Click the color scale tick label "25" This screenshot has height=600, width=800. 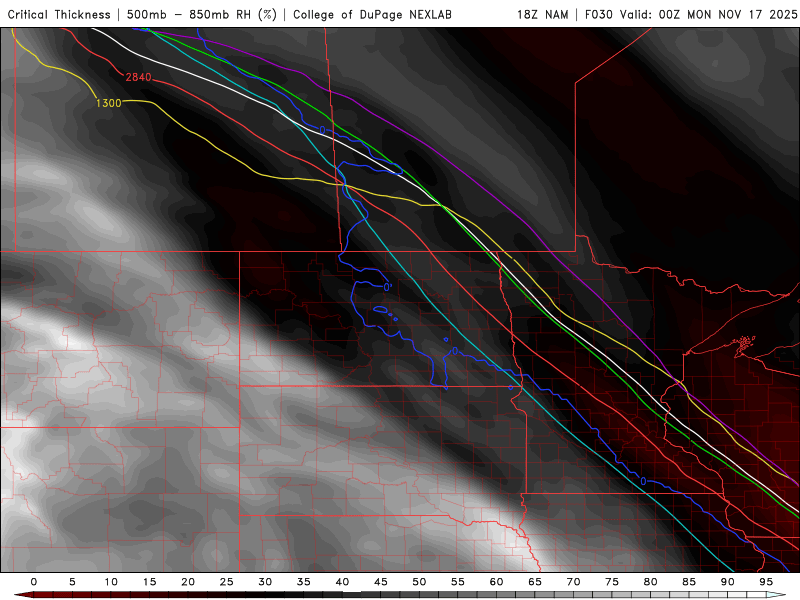click(x=227, y=582)
